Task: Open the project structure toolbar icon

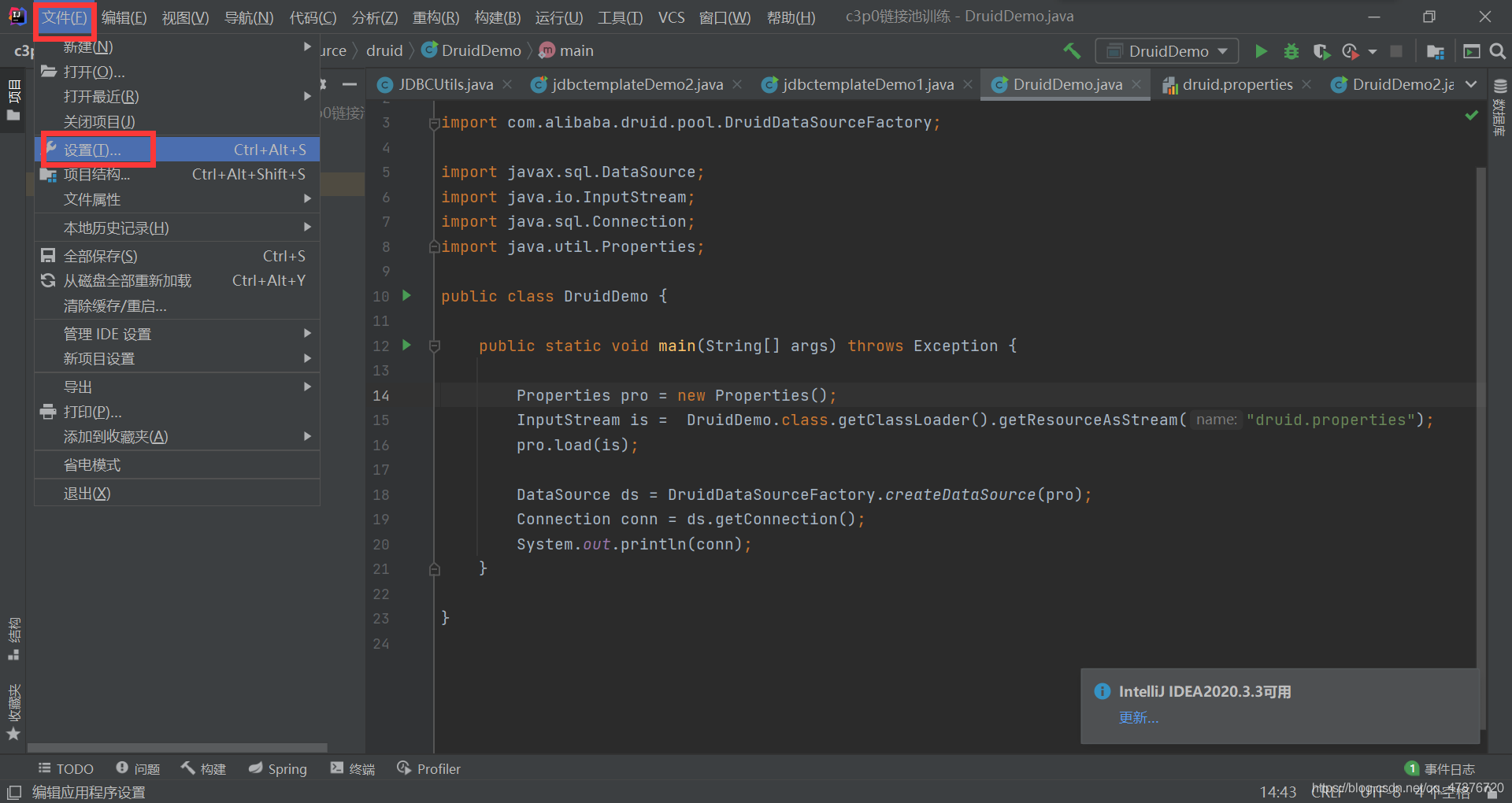Action: (1436, 51)
